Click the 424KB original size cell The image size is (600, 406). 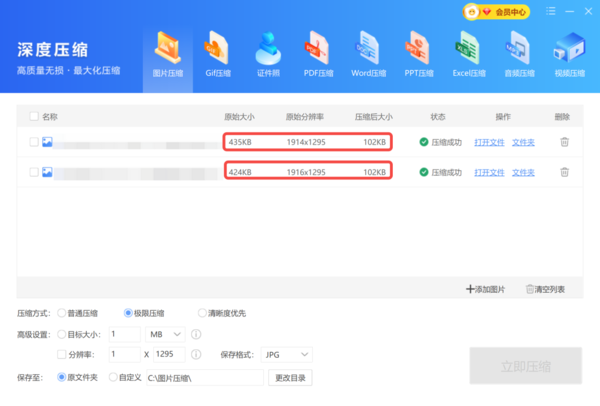pos(240,173)
